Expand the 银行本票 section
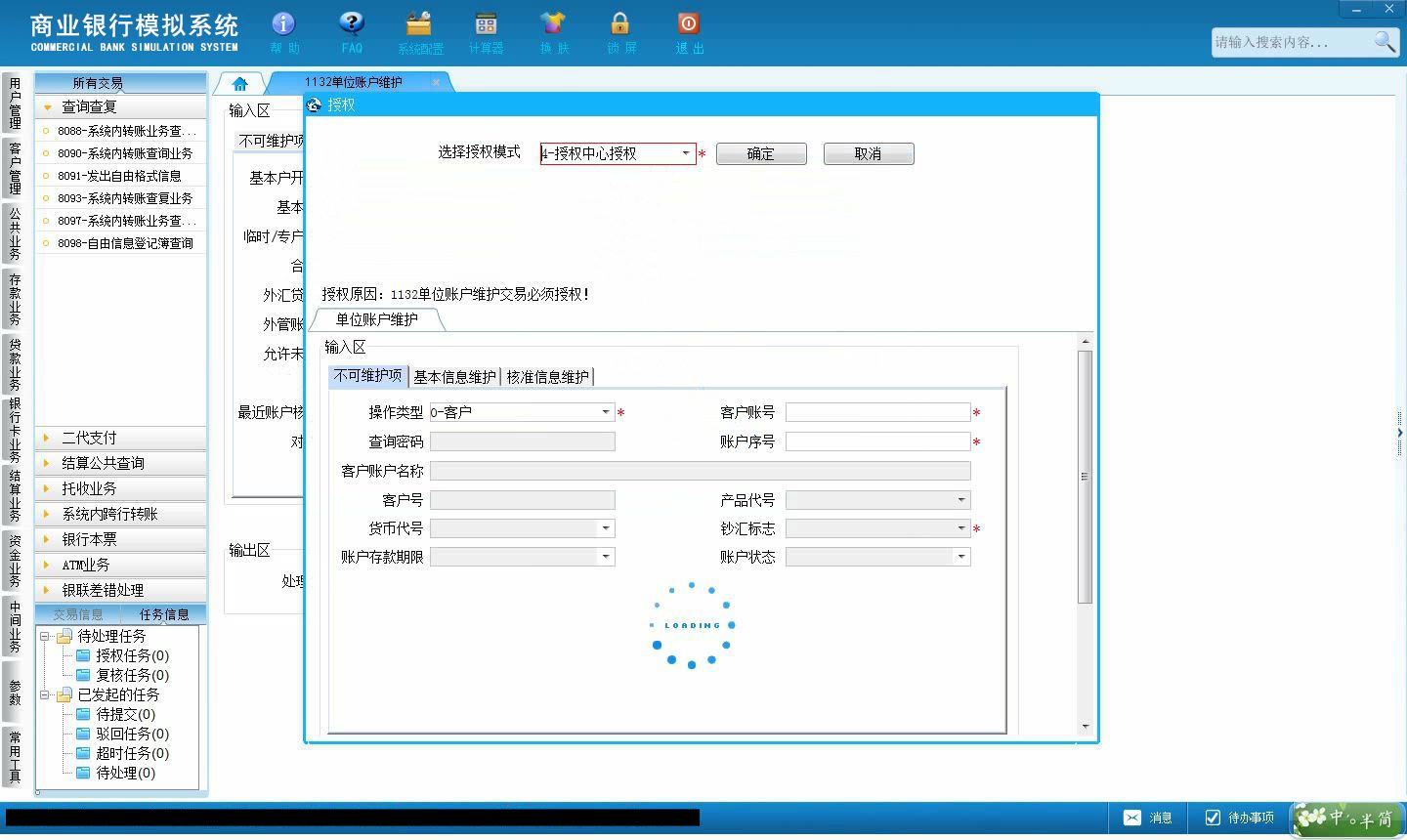Viewport: 1407px width, 840px height. click(121, 539)
